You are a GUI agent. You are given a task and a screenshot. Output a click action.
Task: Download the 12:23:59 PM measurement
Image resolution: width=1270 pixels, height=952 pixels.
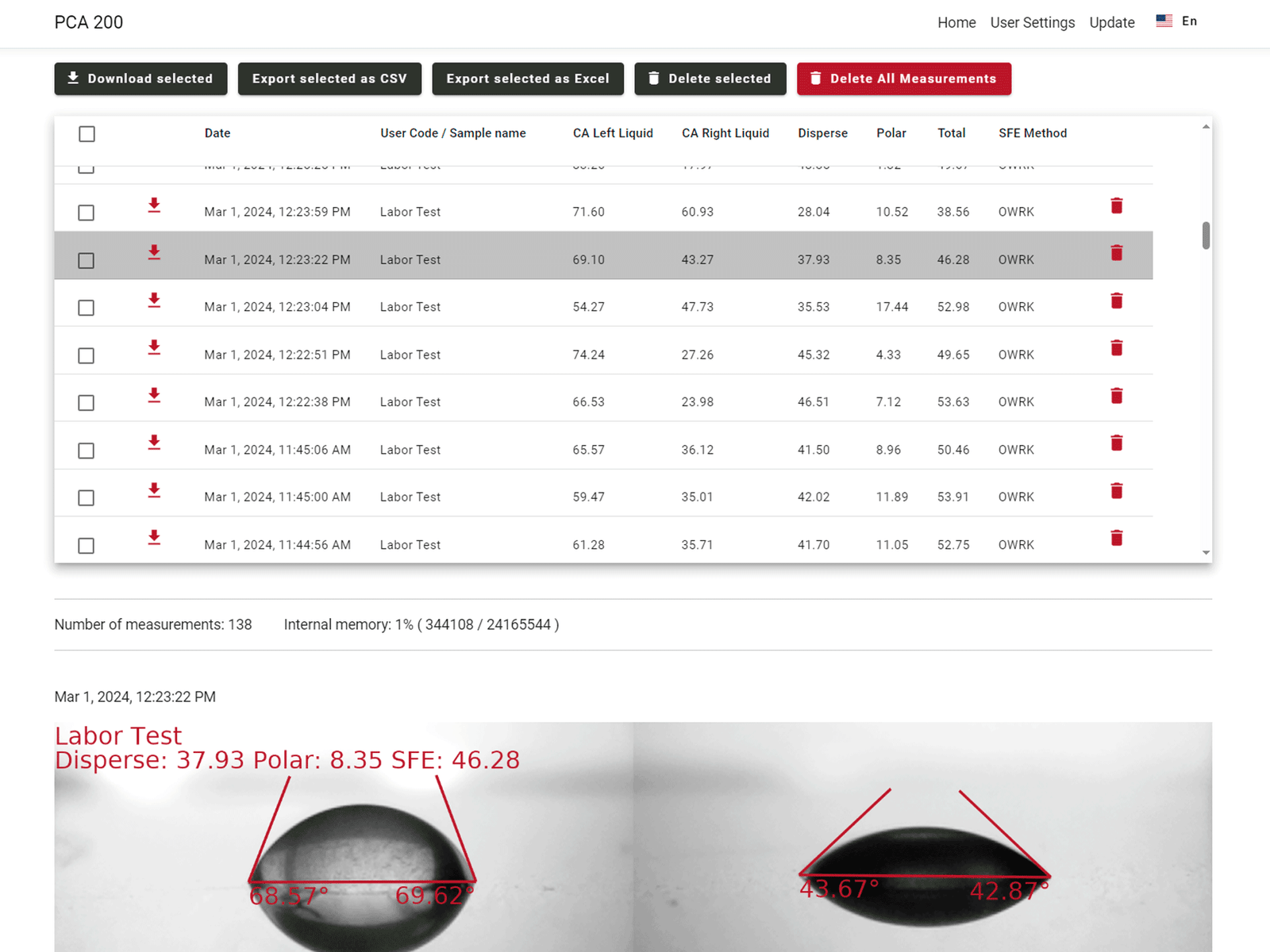point(154,205)
